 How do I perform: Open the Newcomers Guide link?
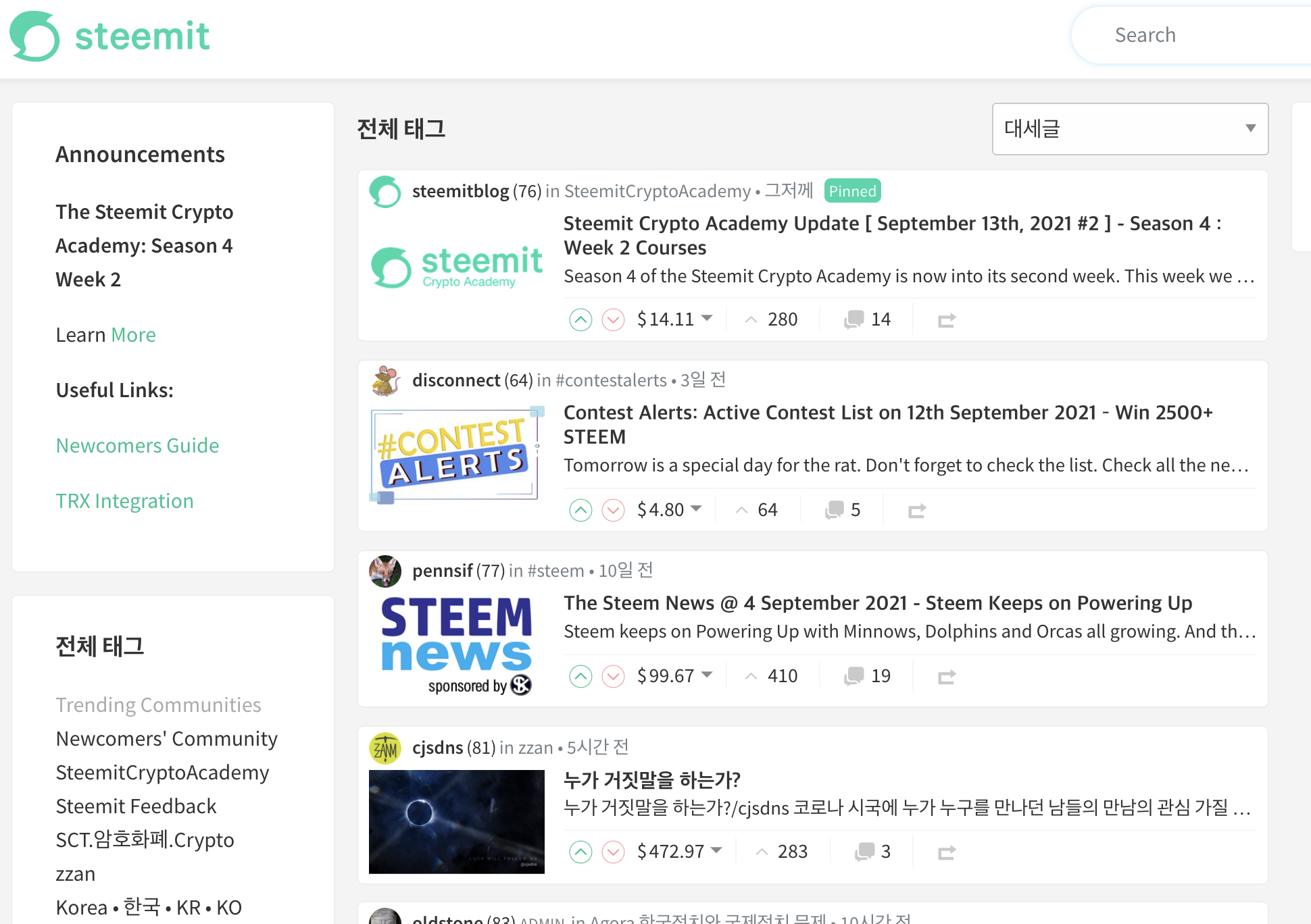coord(137,445)
